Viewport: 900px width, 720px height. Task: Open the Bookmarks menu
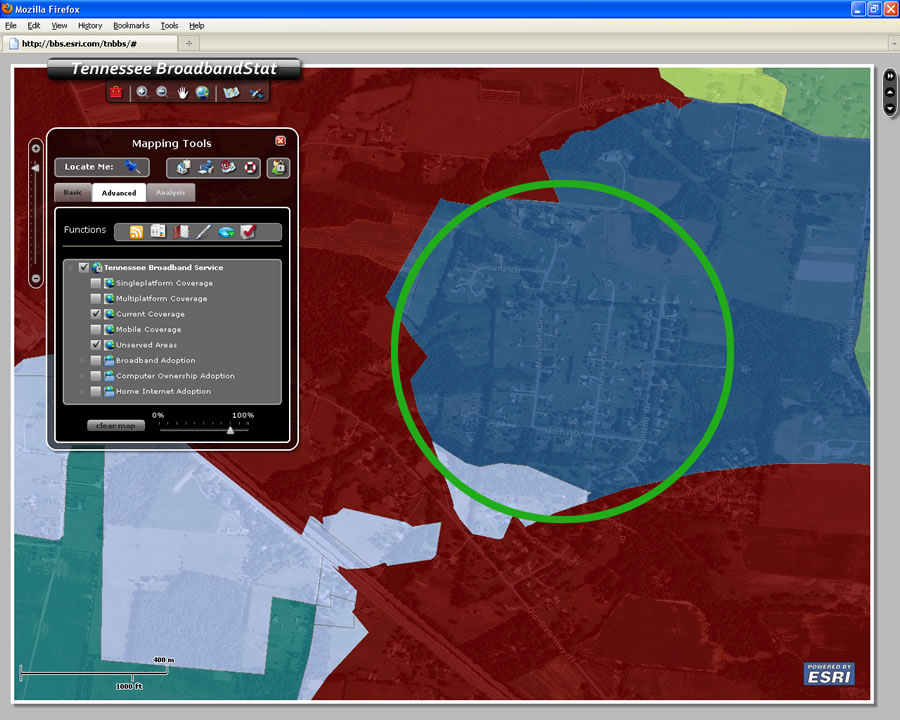131,26
